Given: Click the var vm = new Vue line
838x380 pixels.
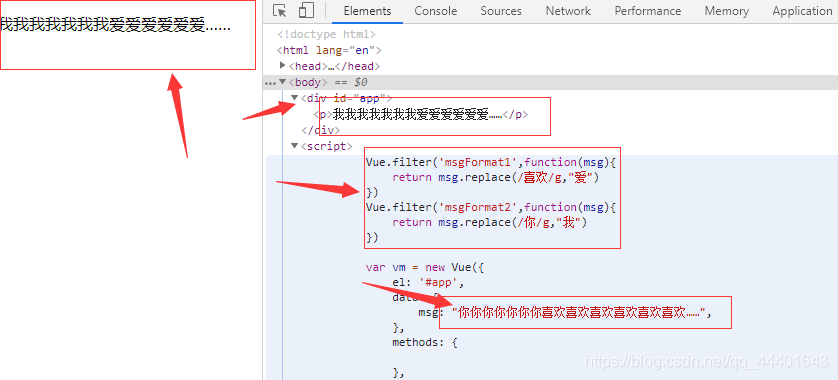Looking at the screenshot, I should click(424, 267).
